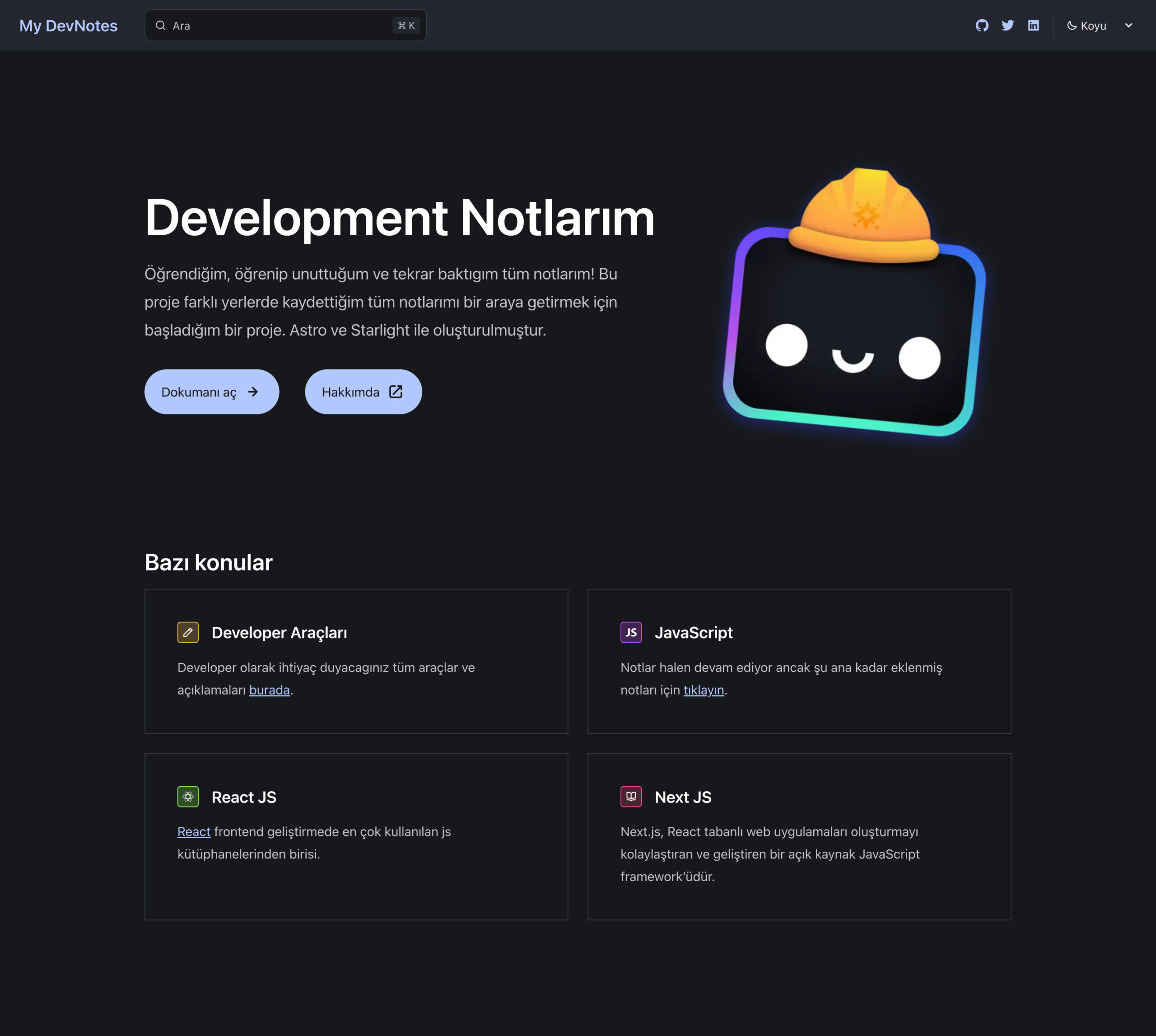Viewport: 1156px width, 1036px height.
Task: Click the React JS card title
Action: coord(243,797)
